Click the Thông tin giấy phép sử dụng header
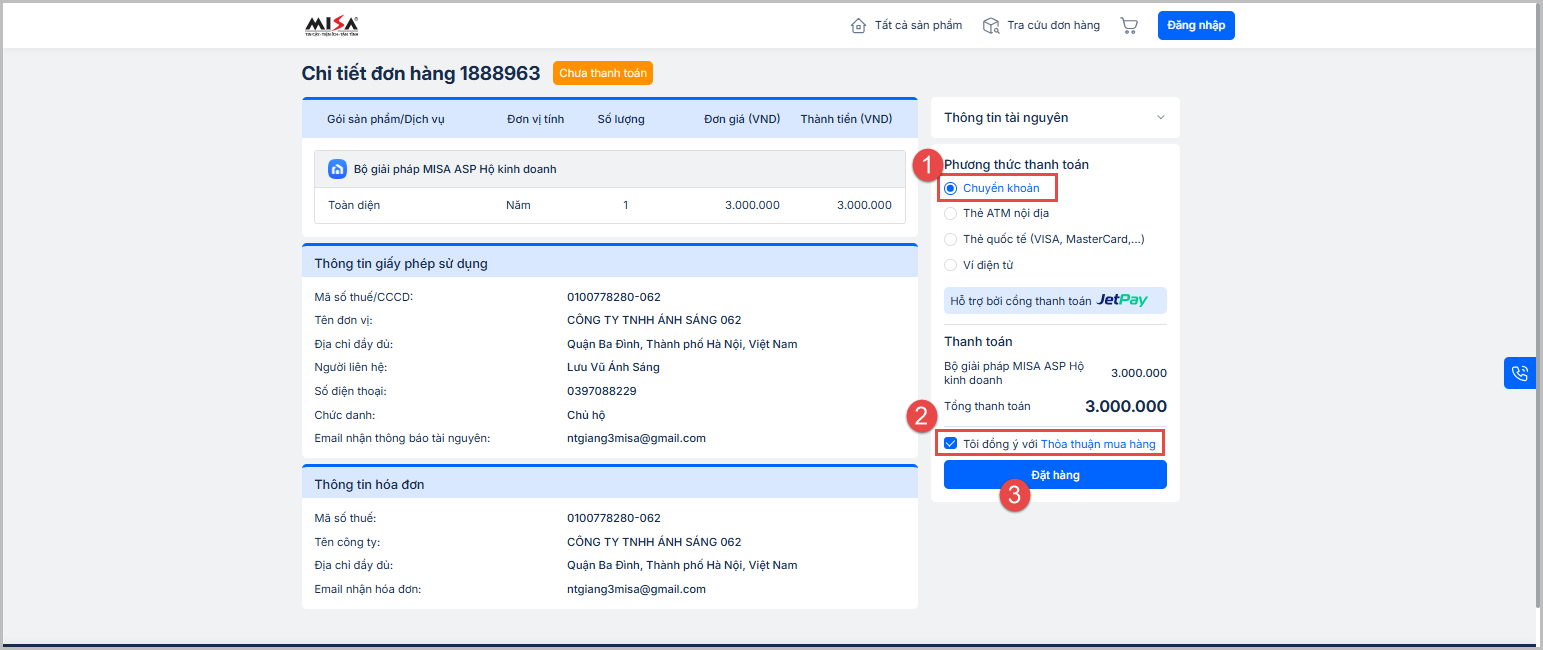 610,263
